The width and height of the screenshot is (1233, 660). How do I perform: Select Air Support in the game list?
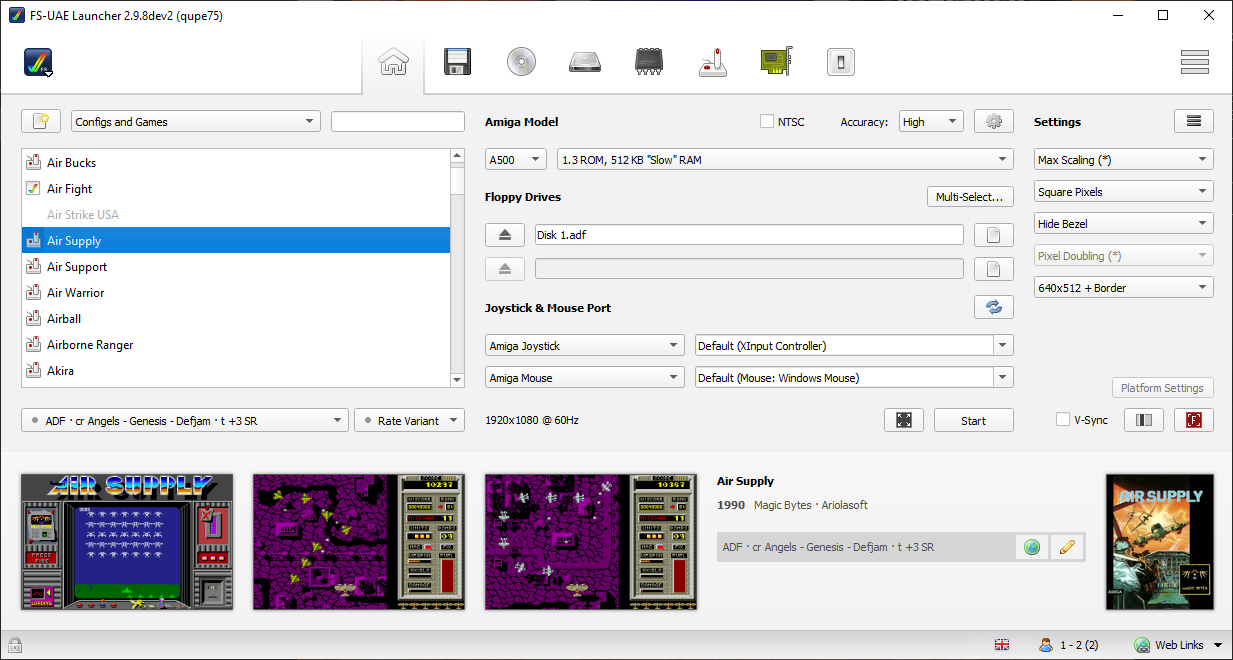pyautogui.click(x=236, y=267)
